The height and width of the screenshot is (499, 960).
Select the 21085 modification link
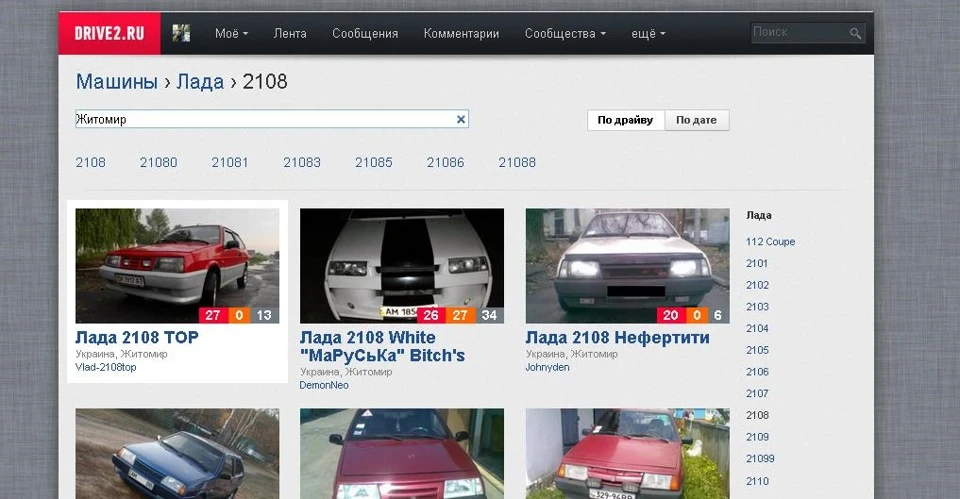tap(373, 162)
